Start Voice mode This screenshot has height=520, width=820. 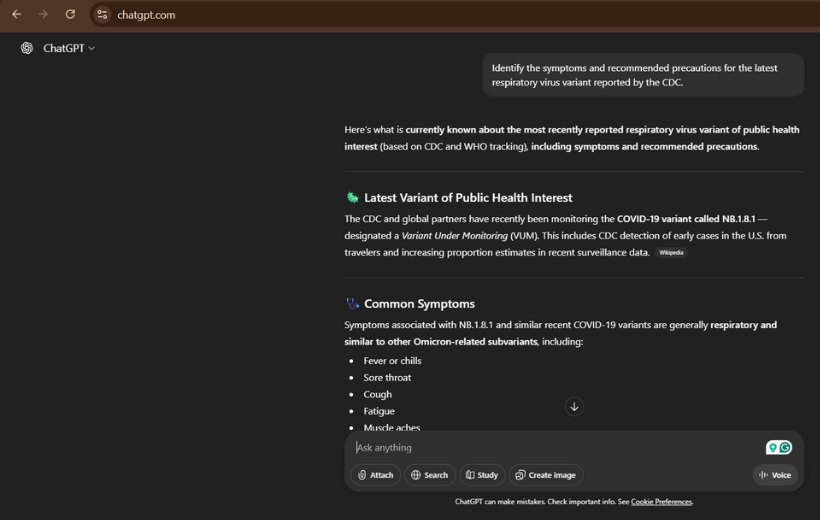(775, 475)
